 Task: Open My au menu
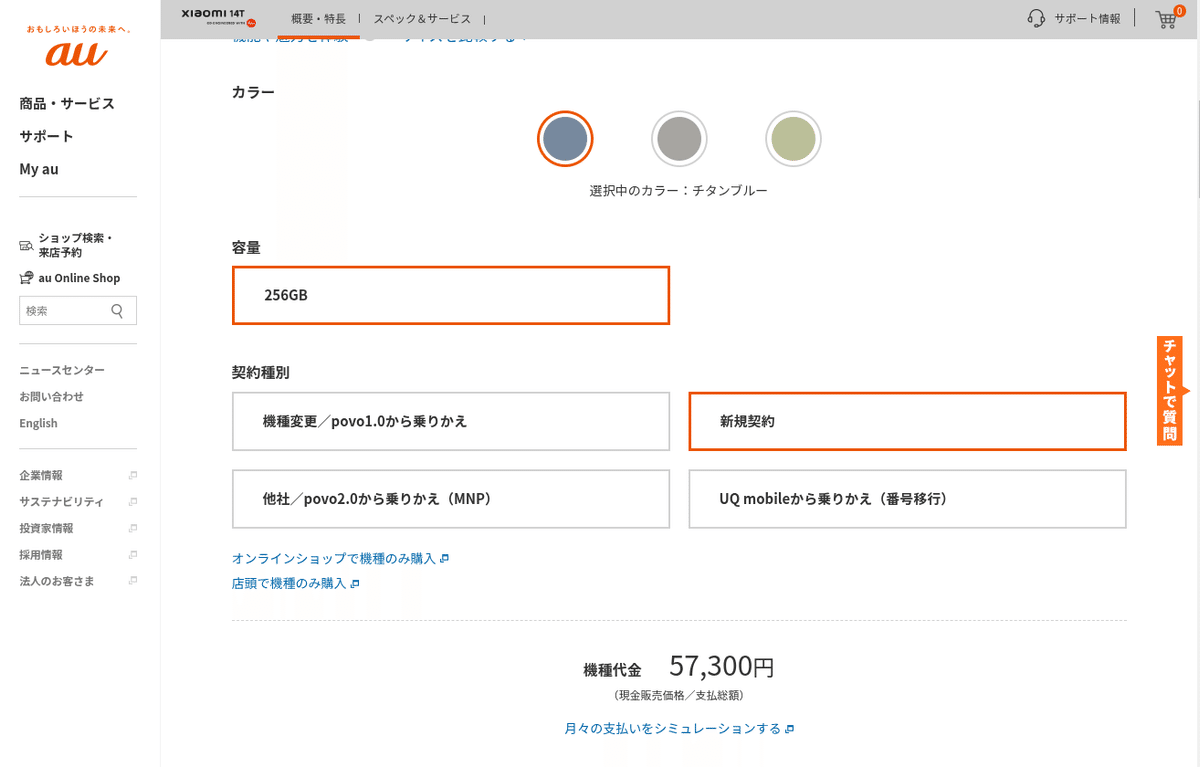39,169
